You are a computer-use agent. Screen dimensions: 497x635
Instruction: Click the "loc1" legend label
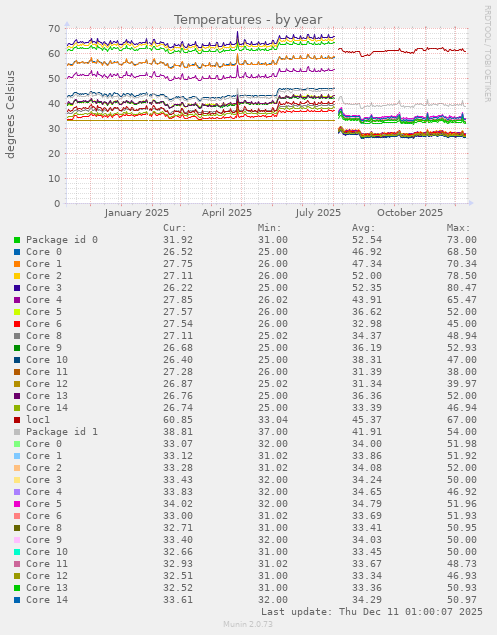[38, 420]
